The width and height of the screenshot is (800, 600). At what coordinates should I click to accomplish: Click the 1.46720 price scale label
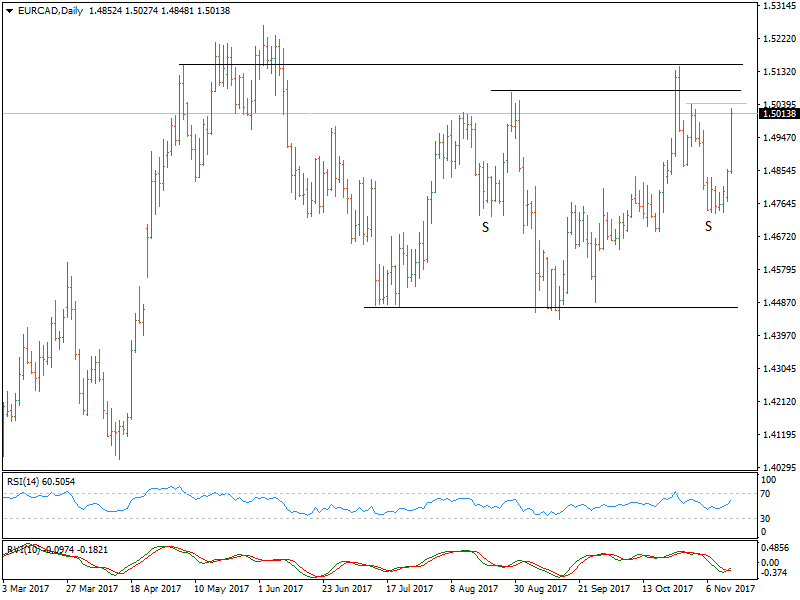(x=777, y=237)
